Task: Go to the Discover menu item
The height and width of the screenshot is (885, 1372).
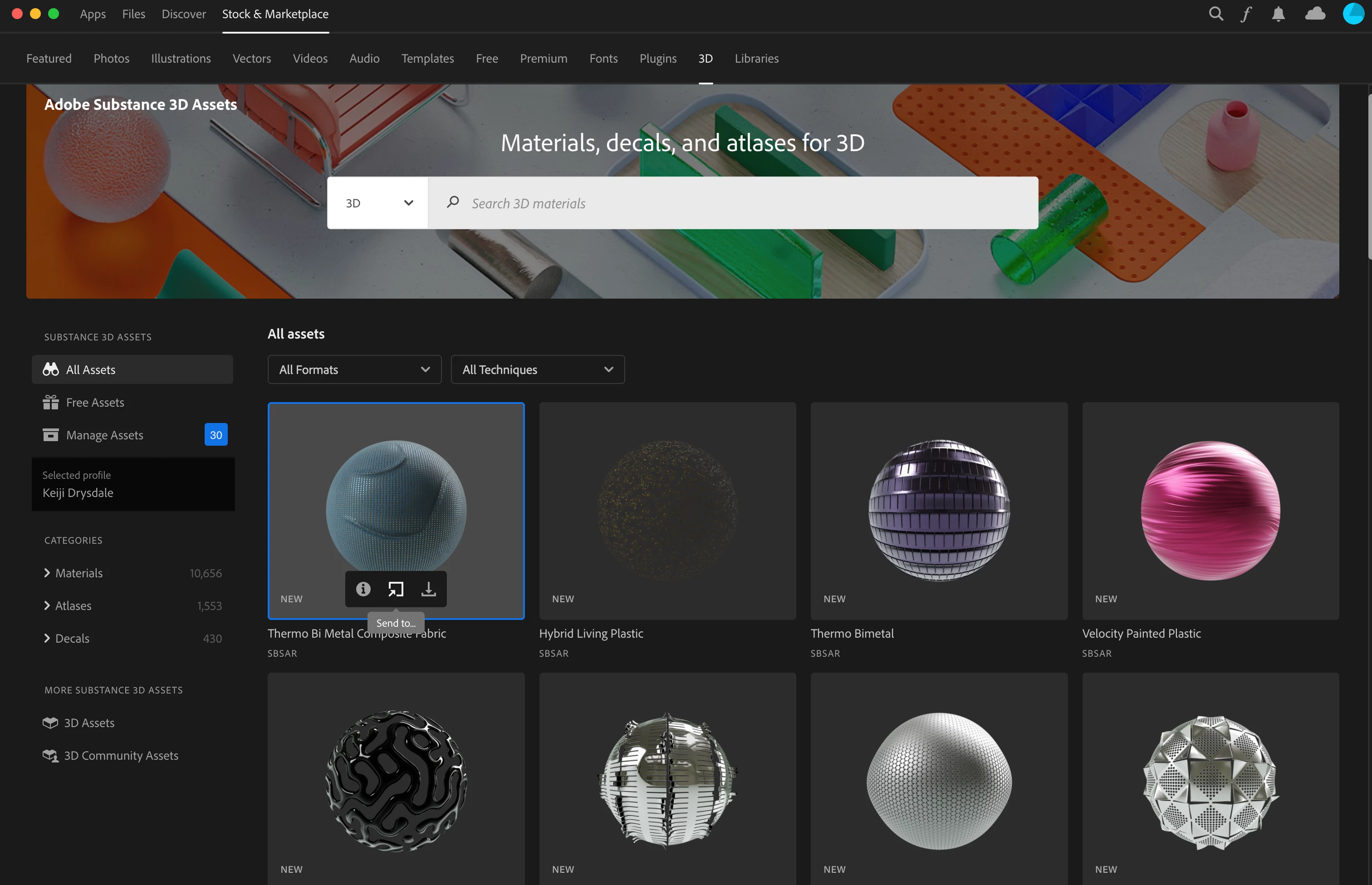Action: (183, 14)
